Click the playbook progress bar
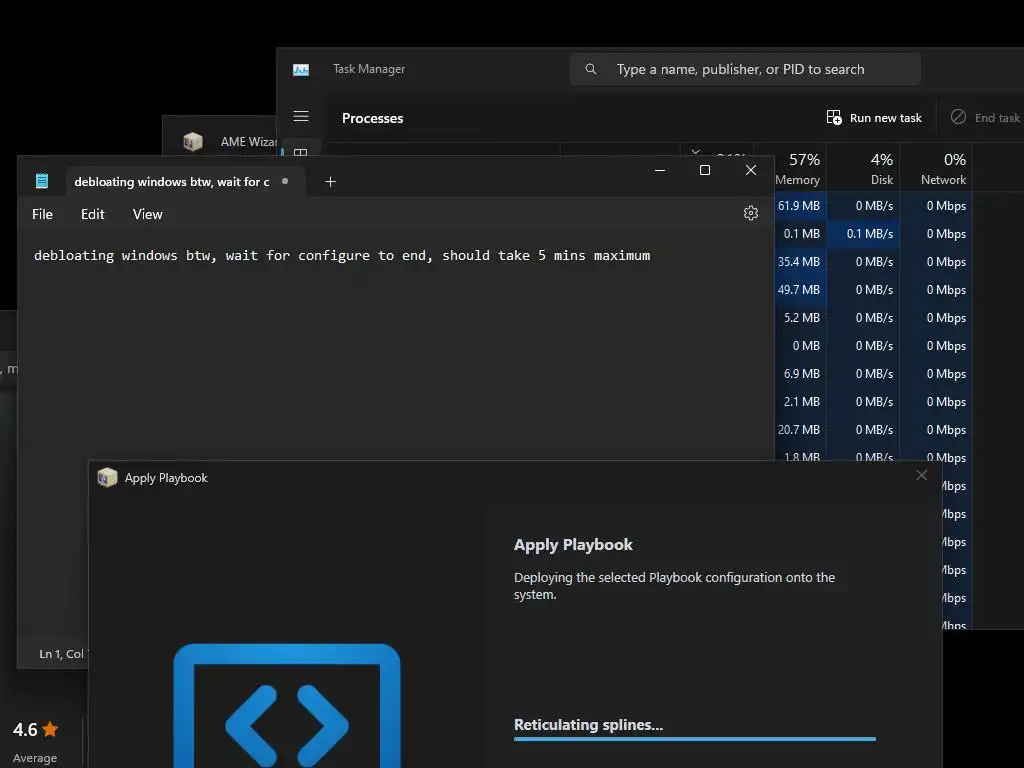The image size is (1024, 768). 695,739
